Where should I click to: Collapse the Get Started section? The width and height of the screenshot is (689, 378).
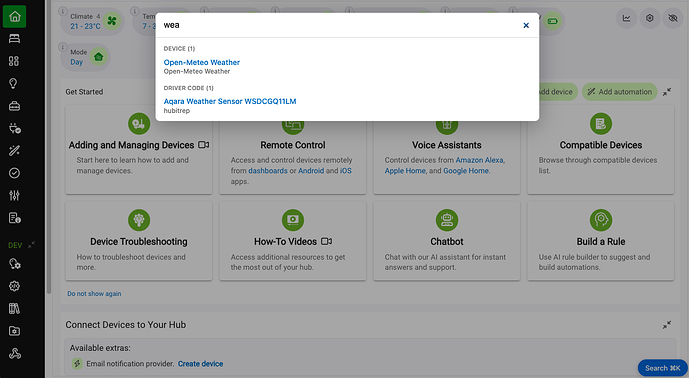point(667,92)
